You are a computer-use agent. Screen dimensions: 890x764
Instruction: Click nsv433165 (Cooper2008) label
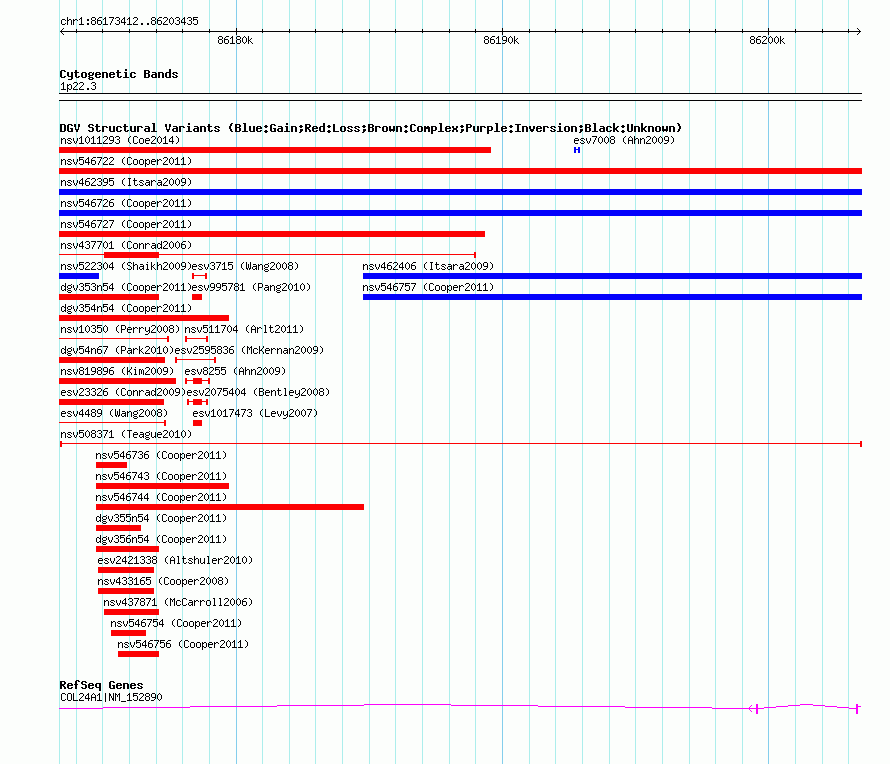[x=163, y=581]
